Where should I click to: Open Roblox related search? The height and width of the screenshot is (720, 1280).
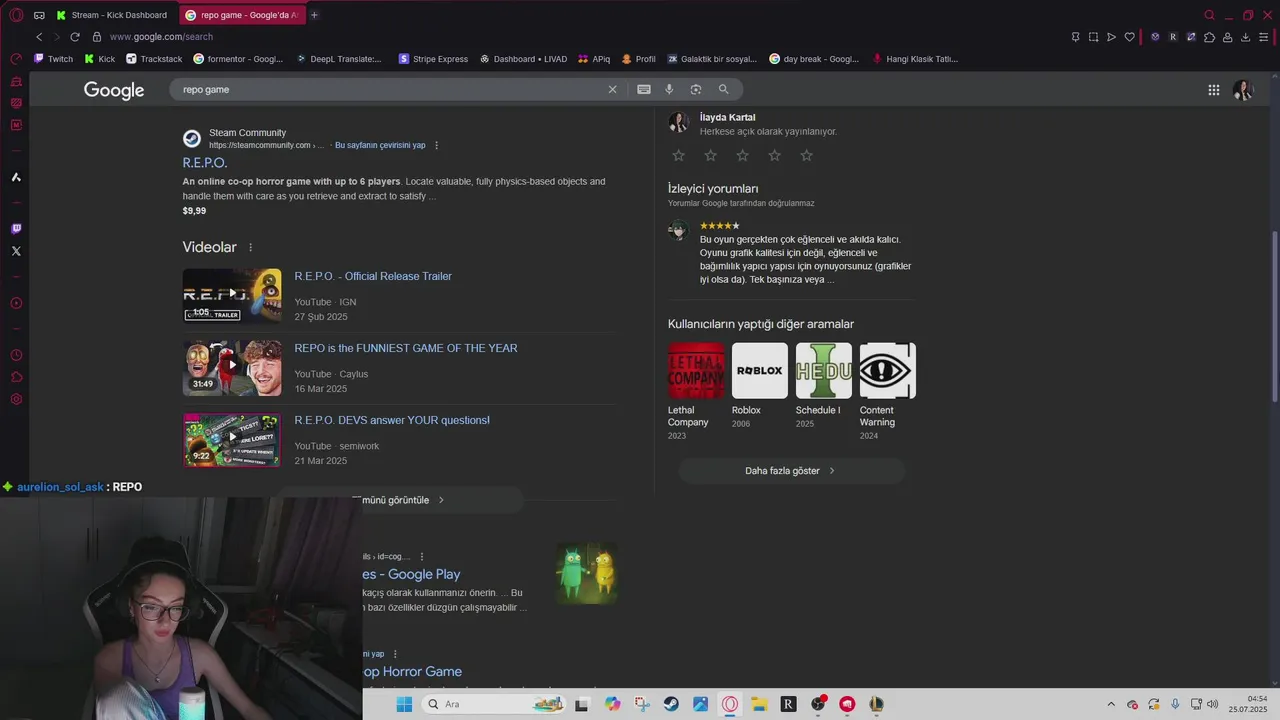tap(760, 385)
